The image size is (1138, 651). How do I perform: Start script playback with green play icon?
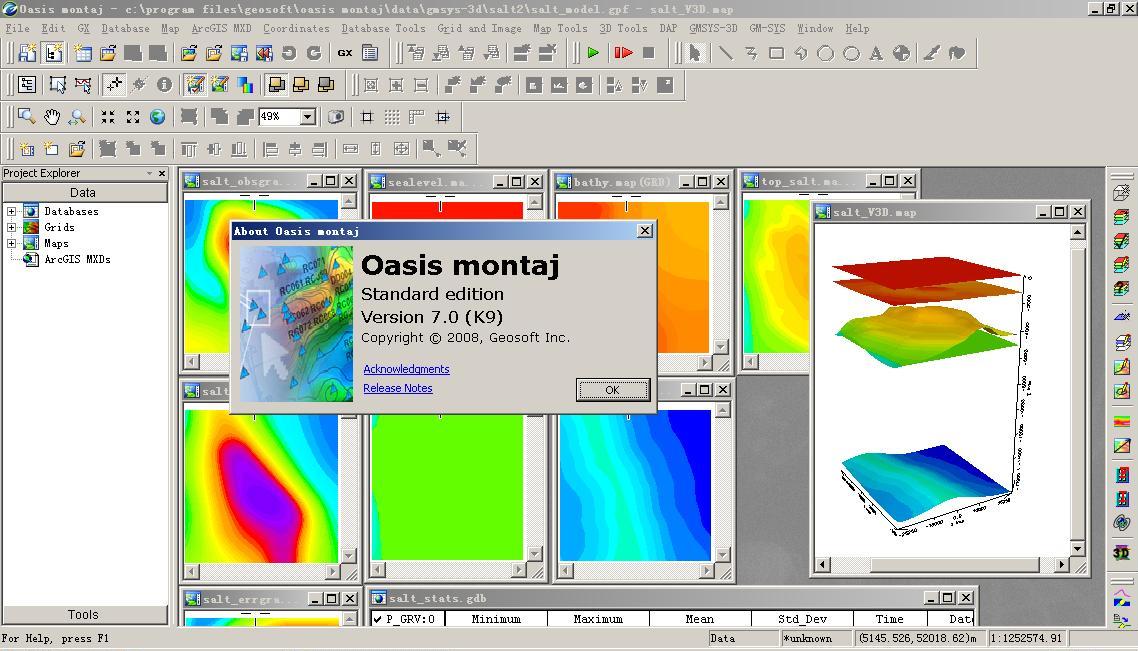[593, 53]
